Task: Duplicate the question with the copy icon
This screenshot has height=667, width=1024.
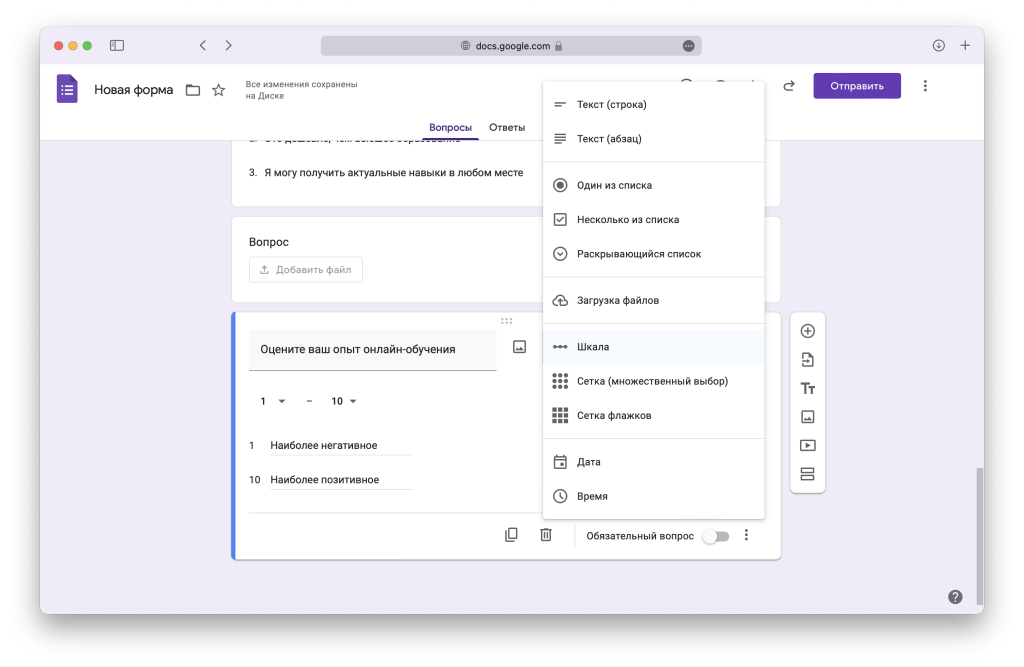Action: click(511, 535)
